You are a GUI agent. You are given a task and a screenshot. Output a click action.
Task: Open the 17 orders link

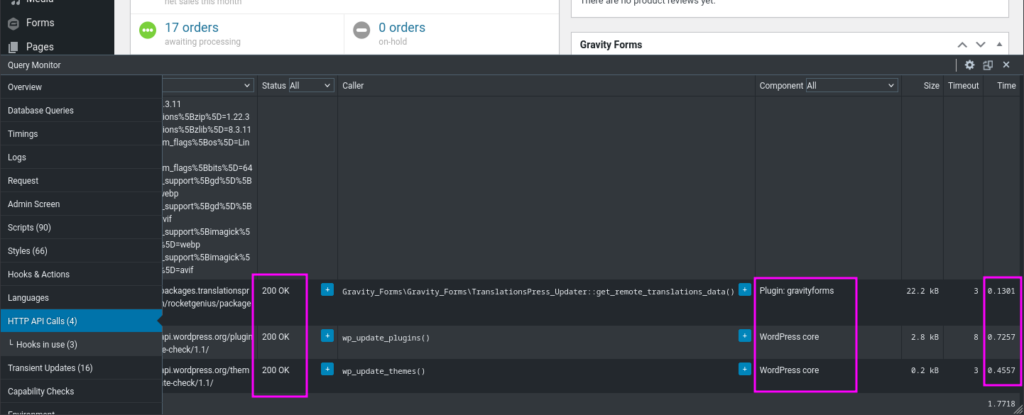pos(191,27)
